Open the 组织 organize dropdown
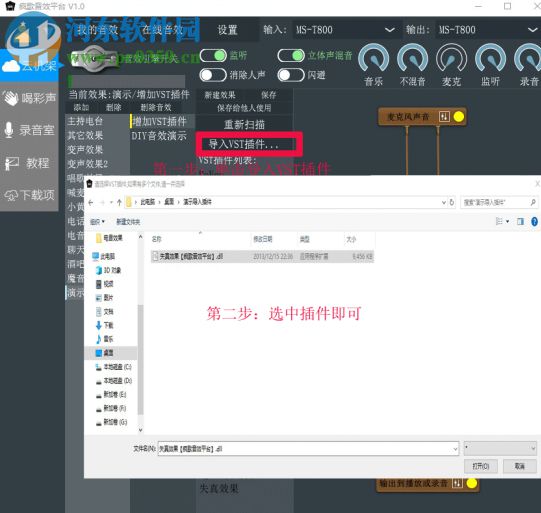This screenshot has width=541, height=513. [97, 221]
